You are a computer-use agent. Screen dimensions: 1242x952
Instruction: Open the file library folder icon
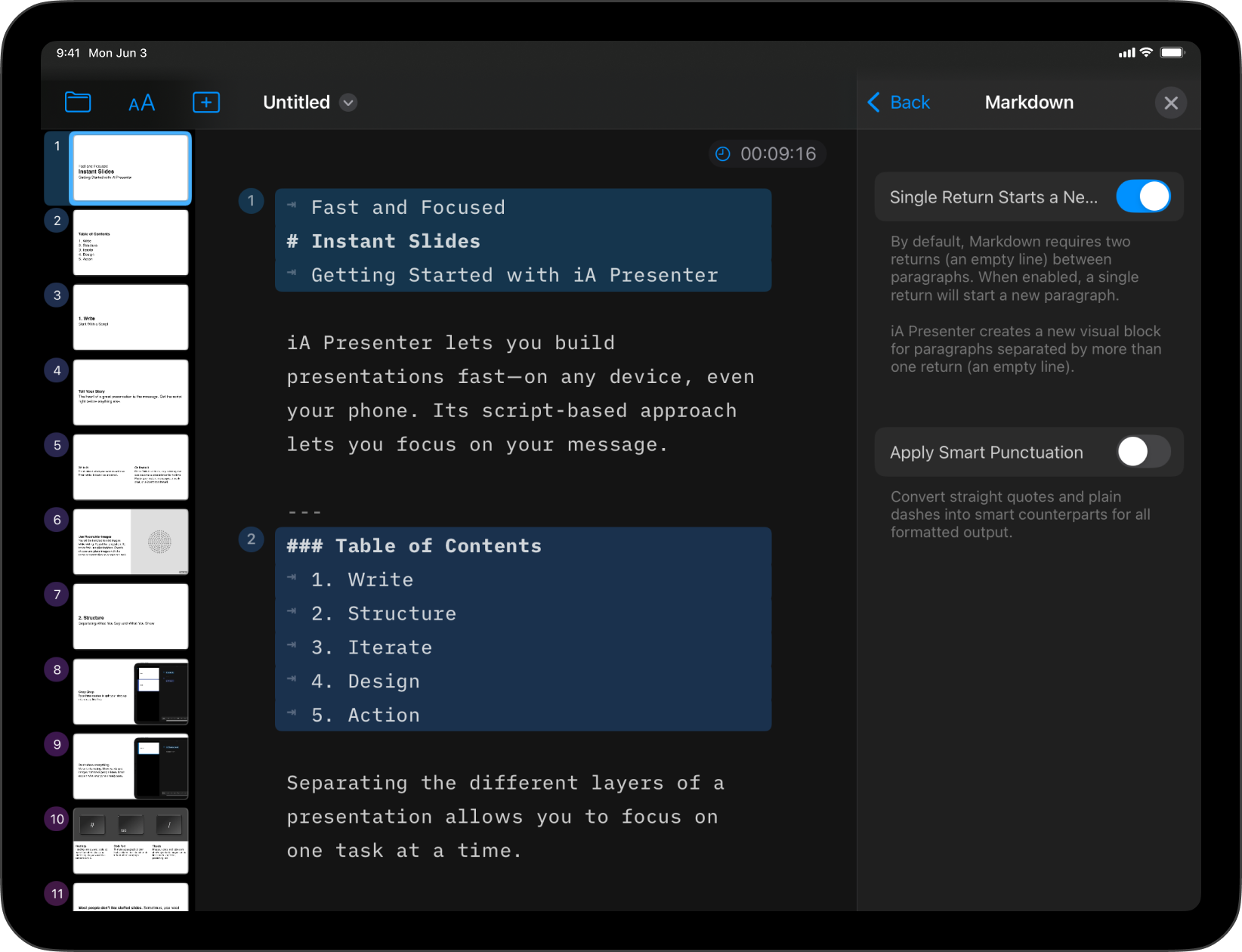pyautogui.click(x=78, y=102)
